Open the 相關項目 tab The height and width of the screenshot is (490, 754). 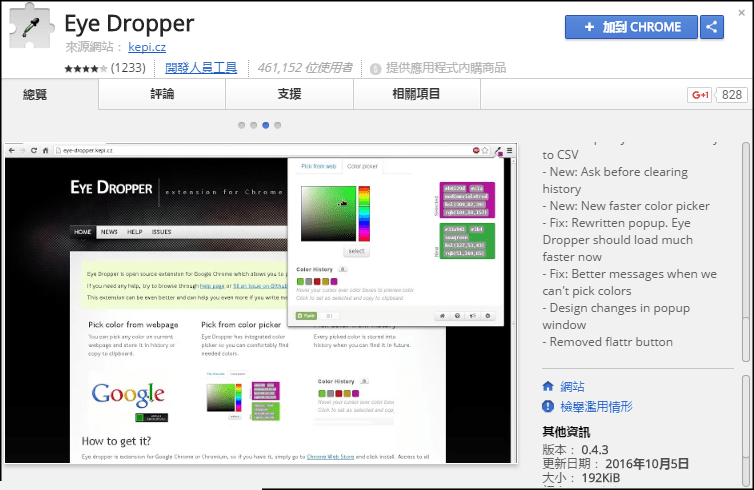416,94
